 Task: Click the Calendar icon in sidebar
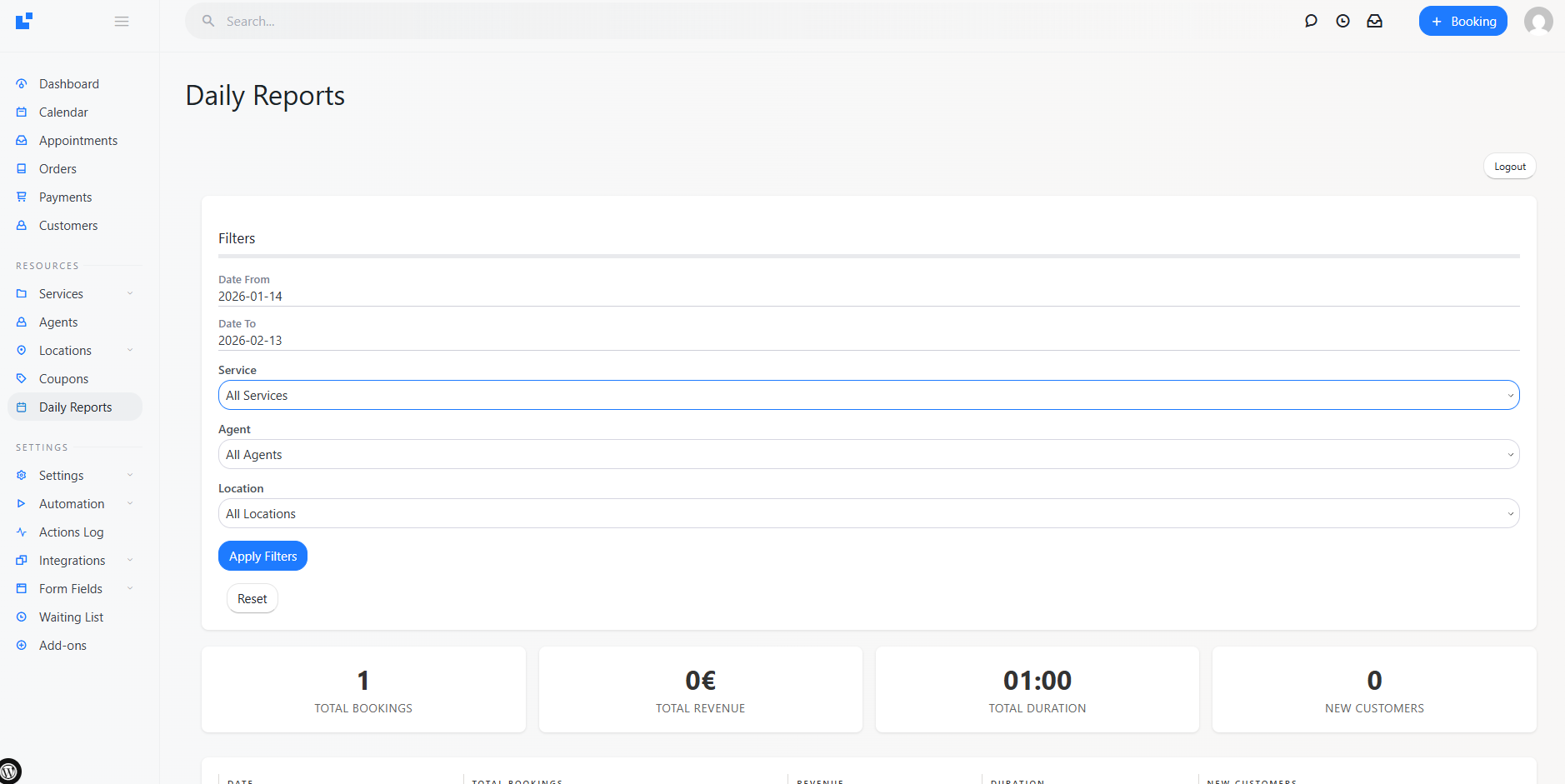22,112
